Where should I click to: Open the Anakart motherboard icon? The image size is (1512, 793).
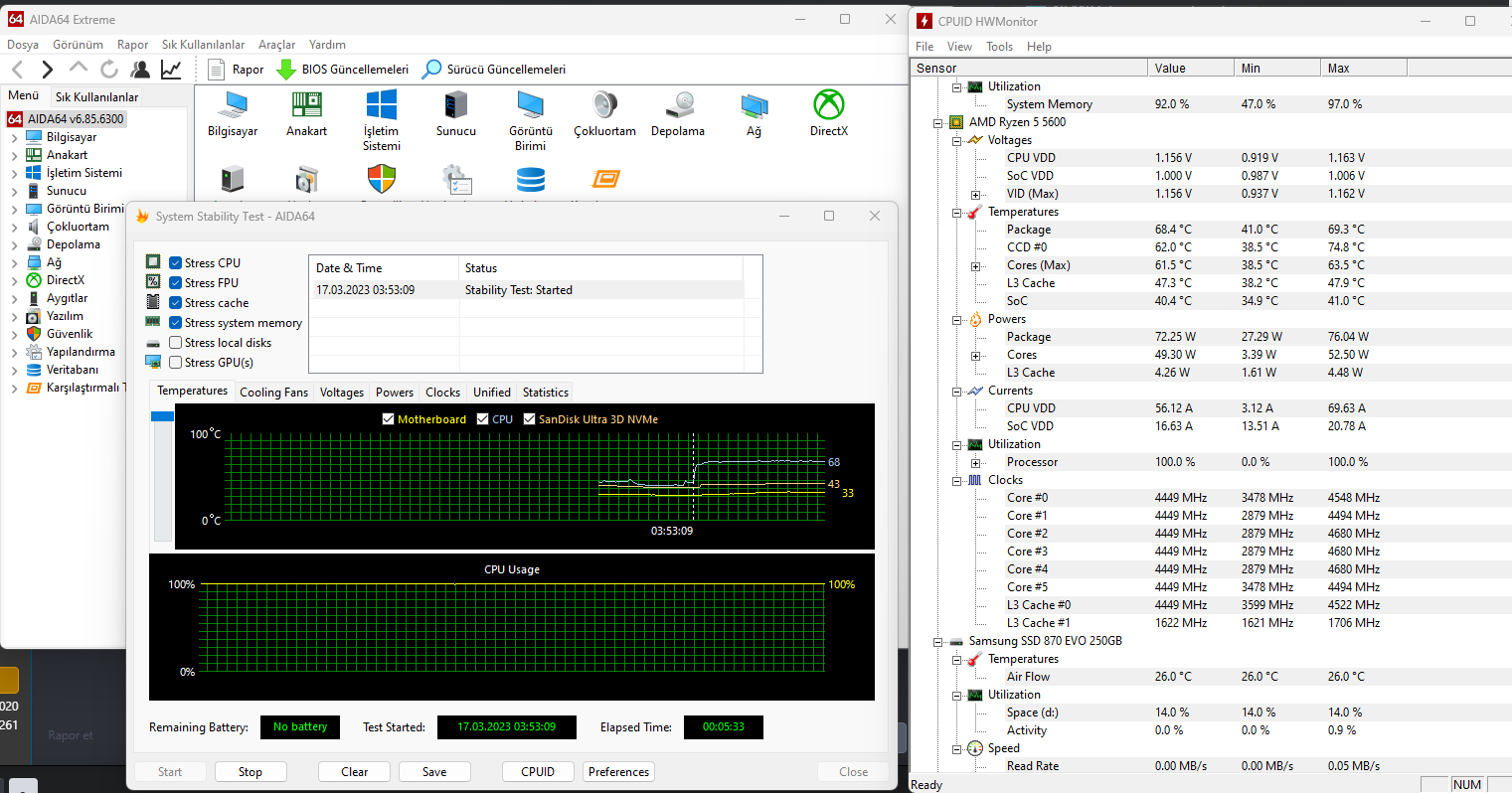coord(306,104)
